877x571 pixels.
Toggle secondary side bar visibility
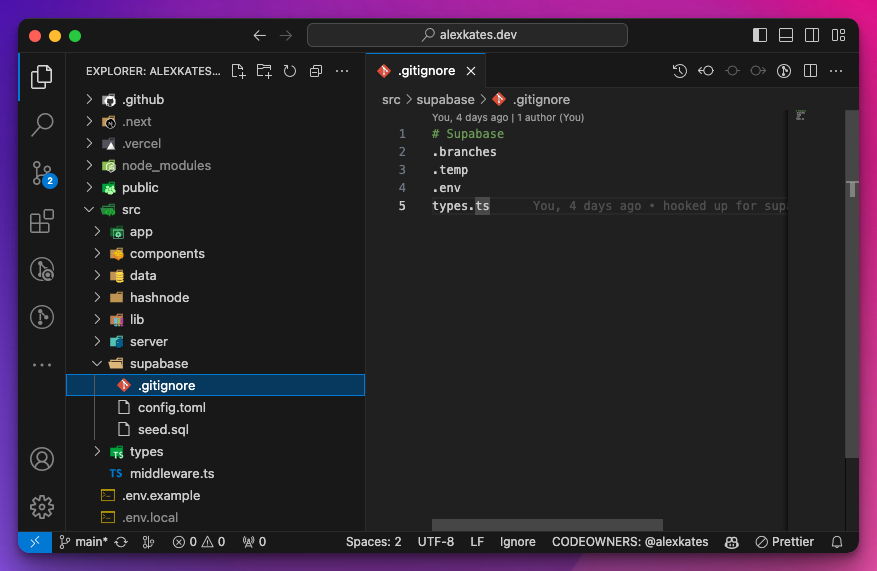pyautogui.click(x=812, y=35)
